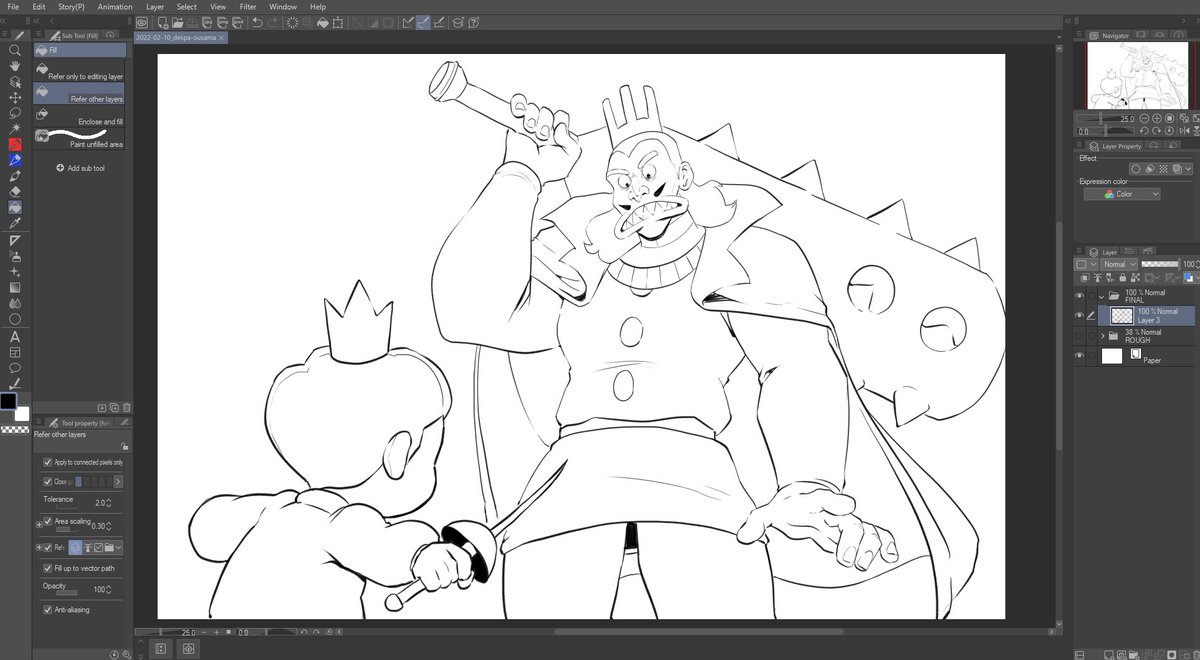Select white sub color swatch
The height and width of the screenshot is (660, 1200).
tap(22, 413)
